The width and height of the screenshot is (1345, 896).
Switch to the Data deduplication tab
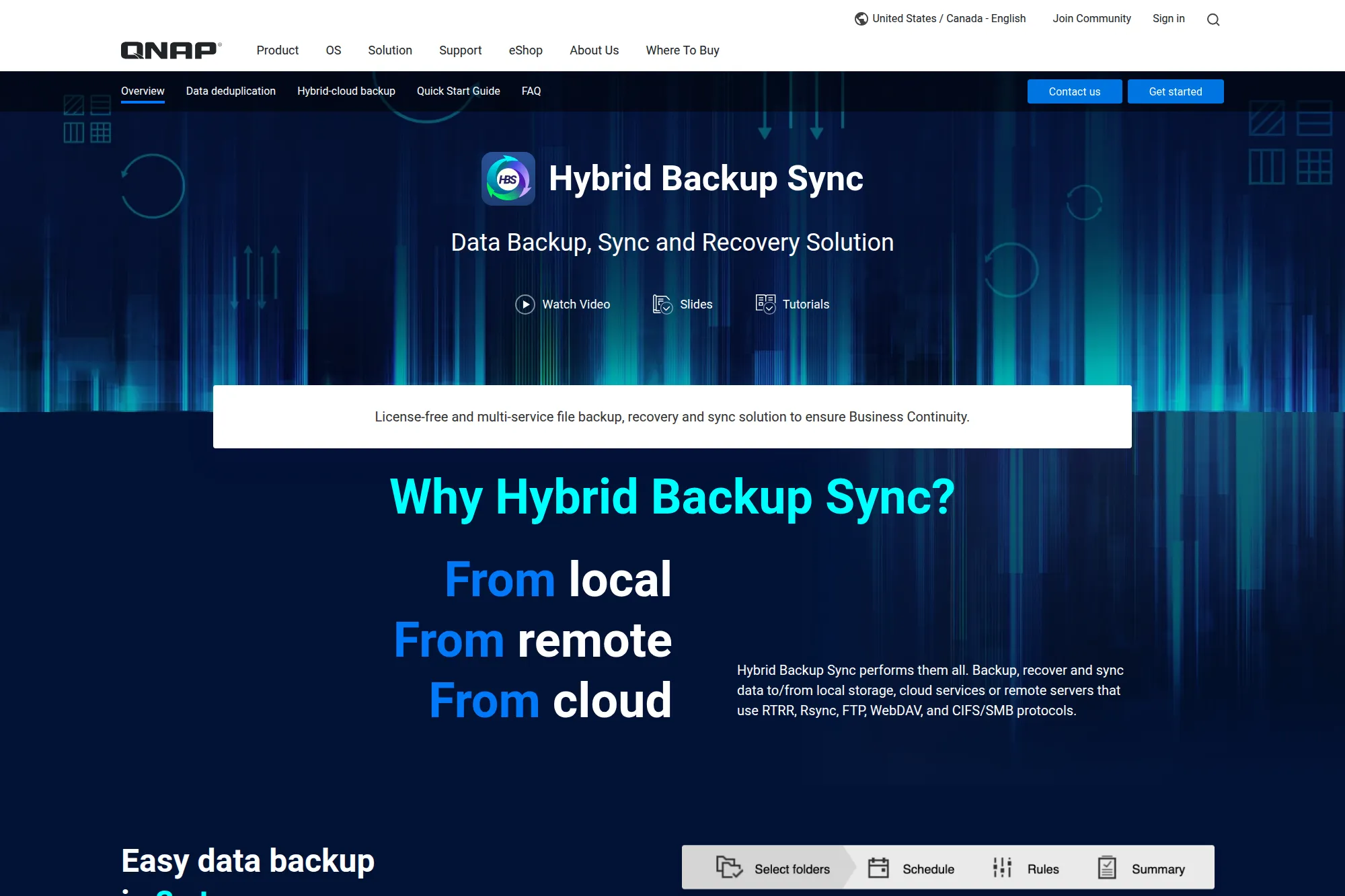[231, 91]
